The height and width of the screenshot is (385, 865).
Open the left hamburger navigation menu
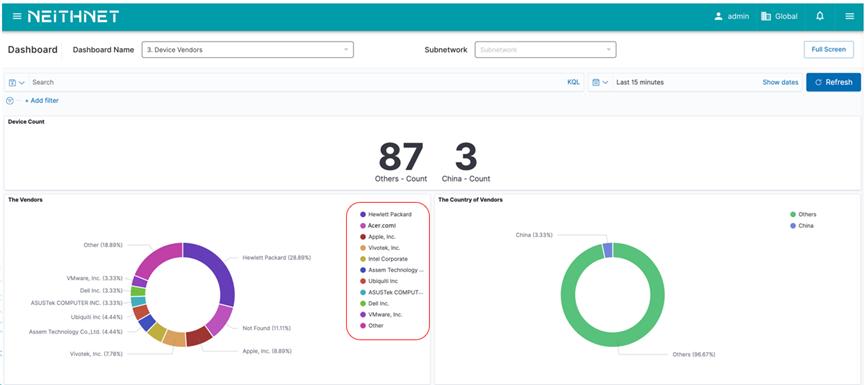[17, 17]
